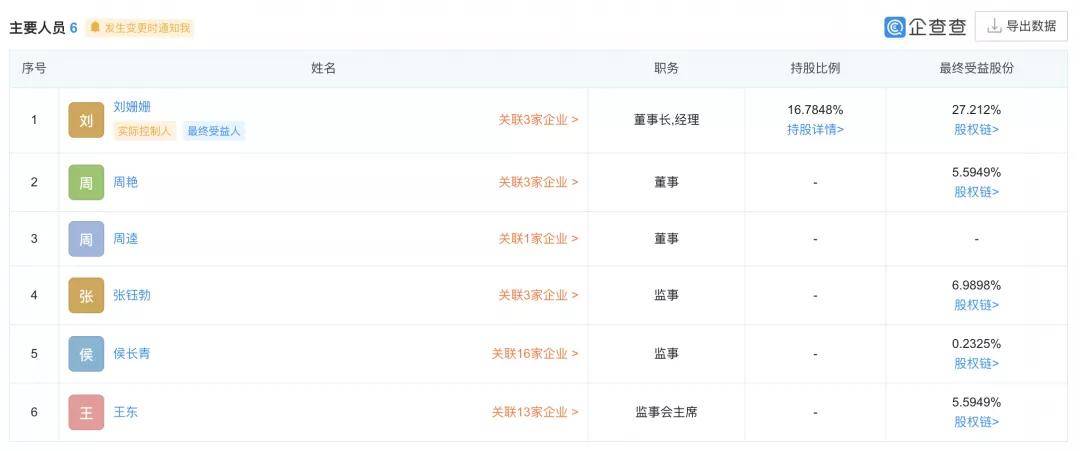1080x451 pixels.
Task: Open 周逵's name link
Action: point(125,239)
